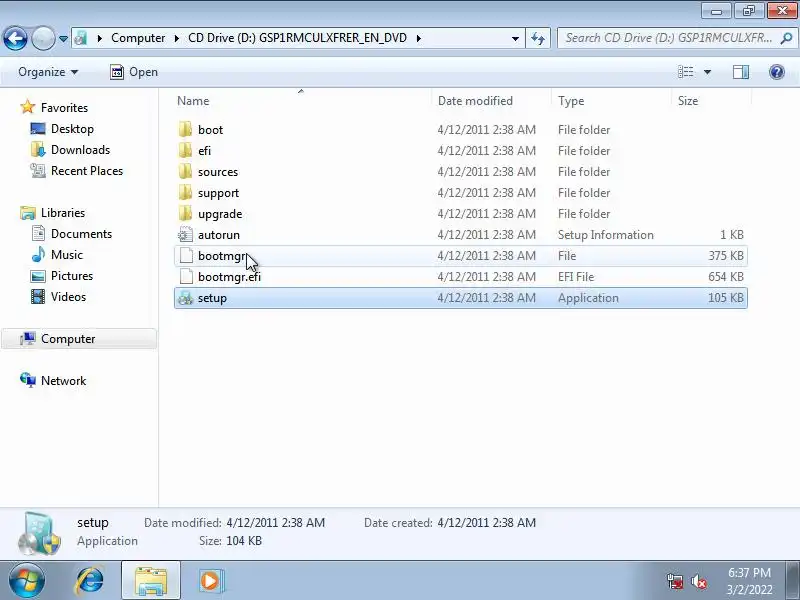Select the support folder icon

coord(186,192)
